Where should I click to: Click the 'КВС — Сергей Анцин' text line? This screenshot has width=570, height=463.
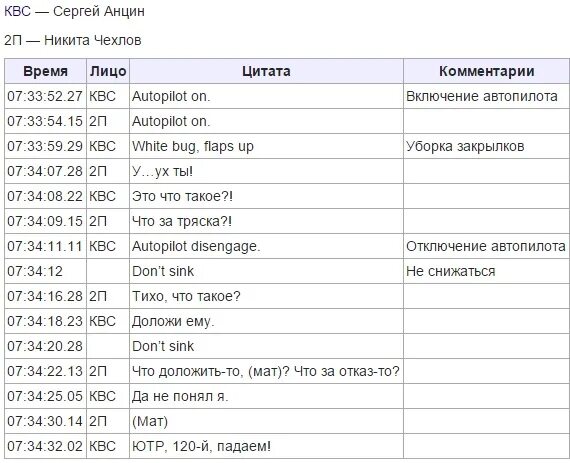[x=74, y=11]
